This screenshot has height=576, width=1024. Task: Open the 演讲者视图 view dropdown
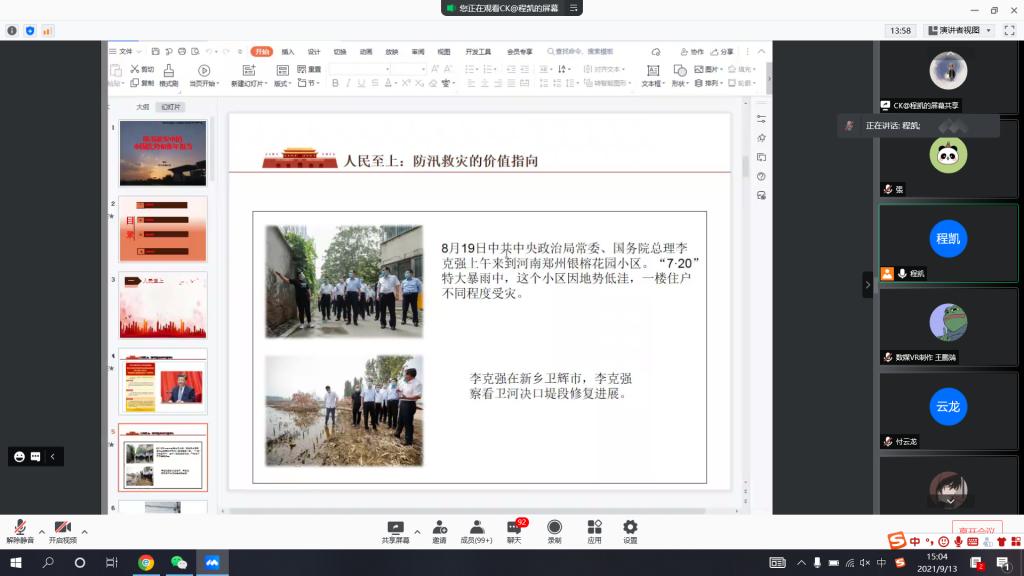959,31
